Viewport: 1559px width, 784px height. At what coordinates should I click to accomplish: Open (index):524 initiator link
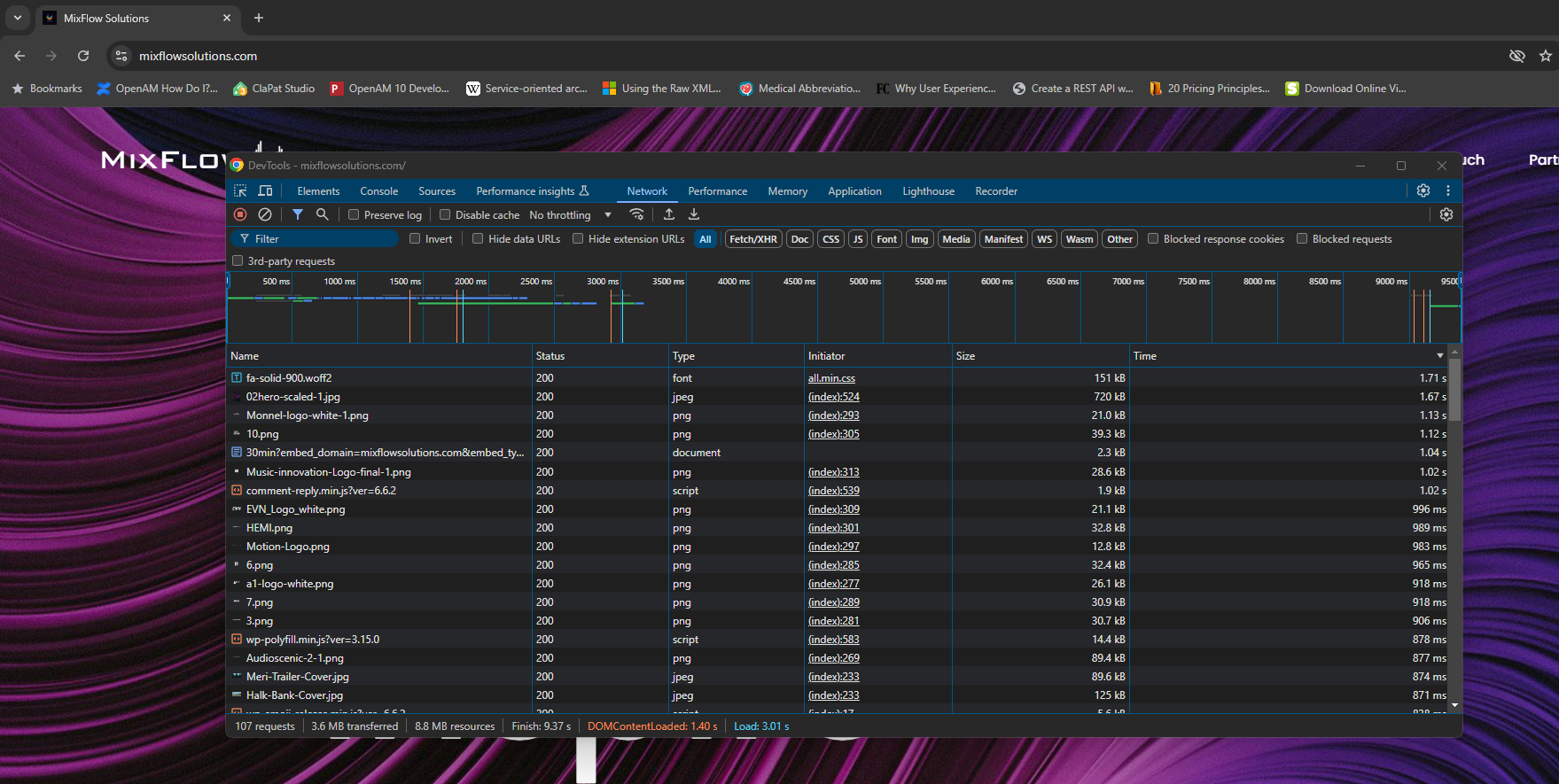(x=834, y=397)
